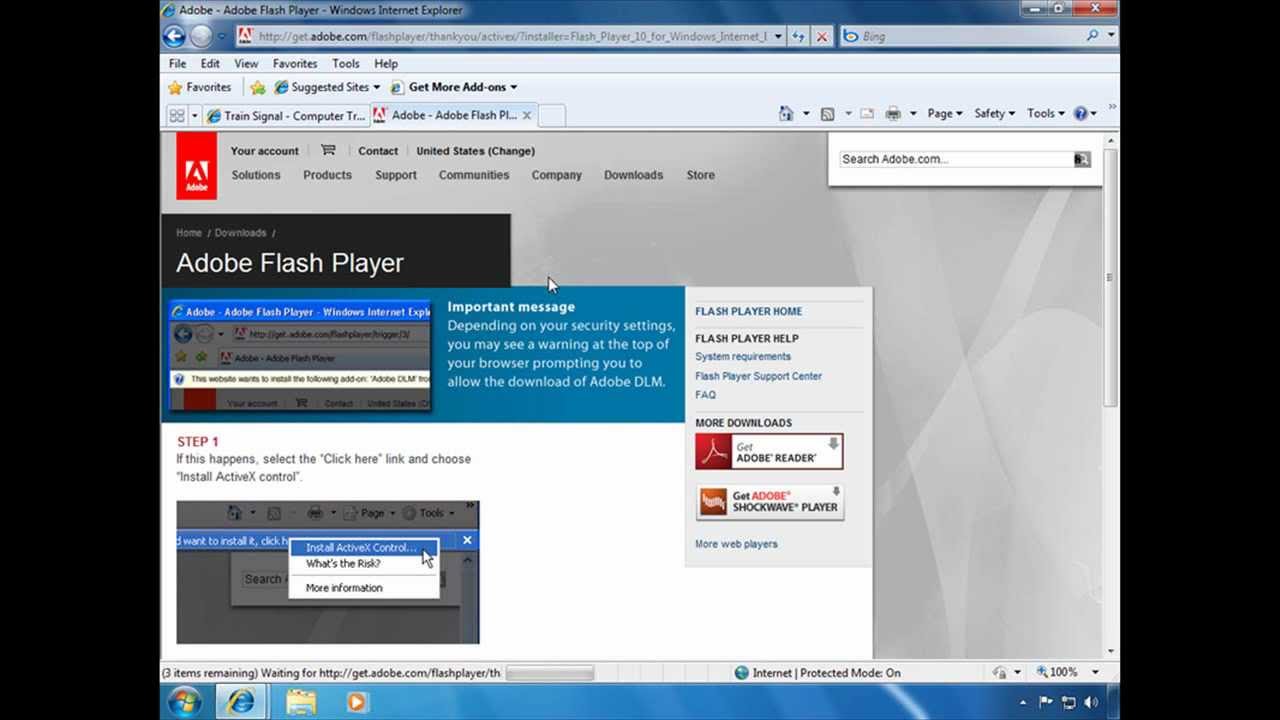
Task: Open the Favorites menu in menu bar
Action: pos(295,63)
